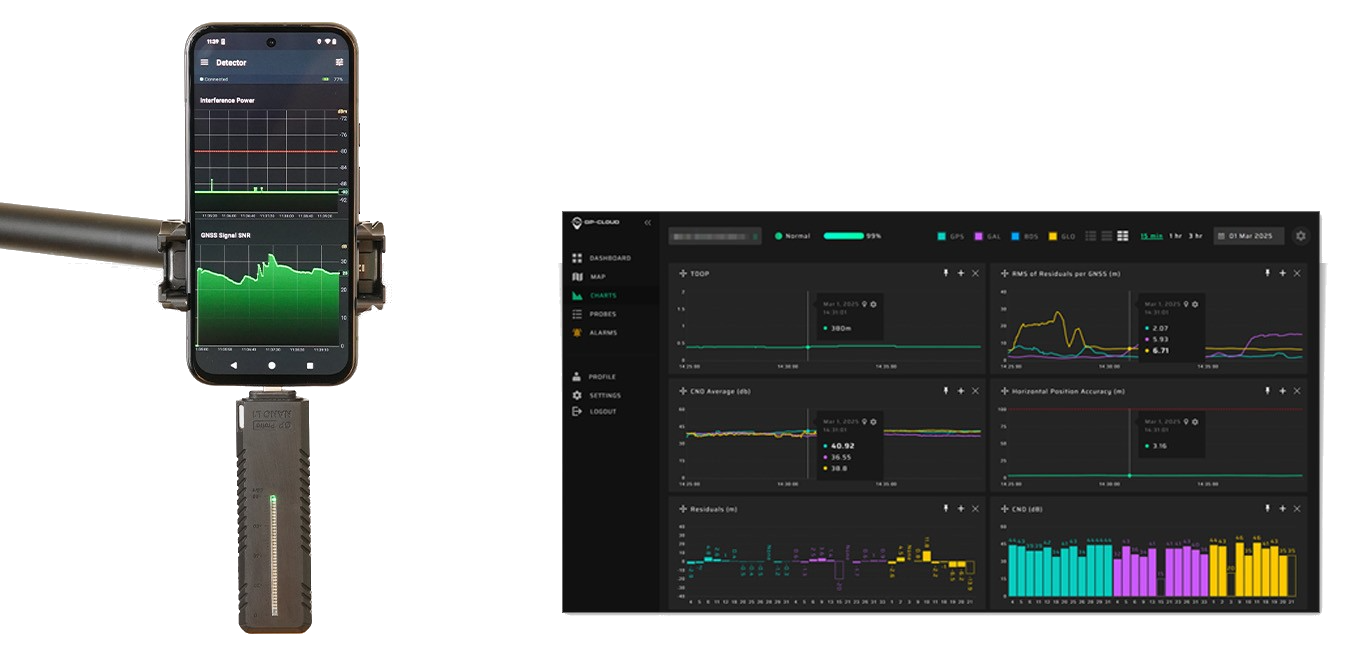Viewport: 1366px width, 651px height.
Task: Open the 01 Mar 2025 date picker
Action: (1248, 236)
